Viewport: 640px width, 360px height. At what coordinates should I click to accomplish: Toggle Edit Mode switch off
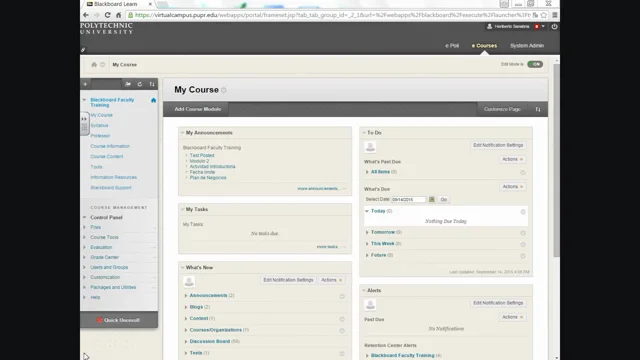point(535,64)
